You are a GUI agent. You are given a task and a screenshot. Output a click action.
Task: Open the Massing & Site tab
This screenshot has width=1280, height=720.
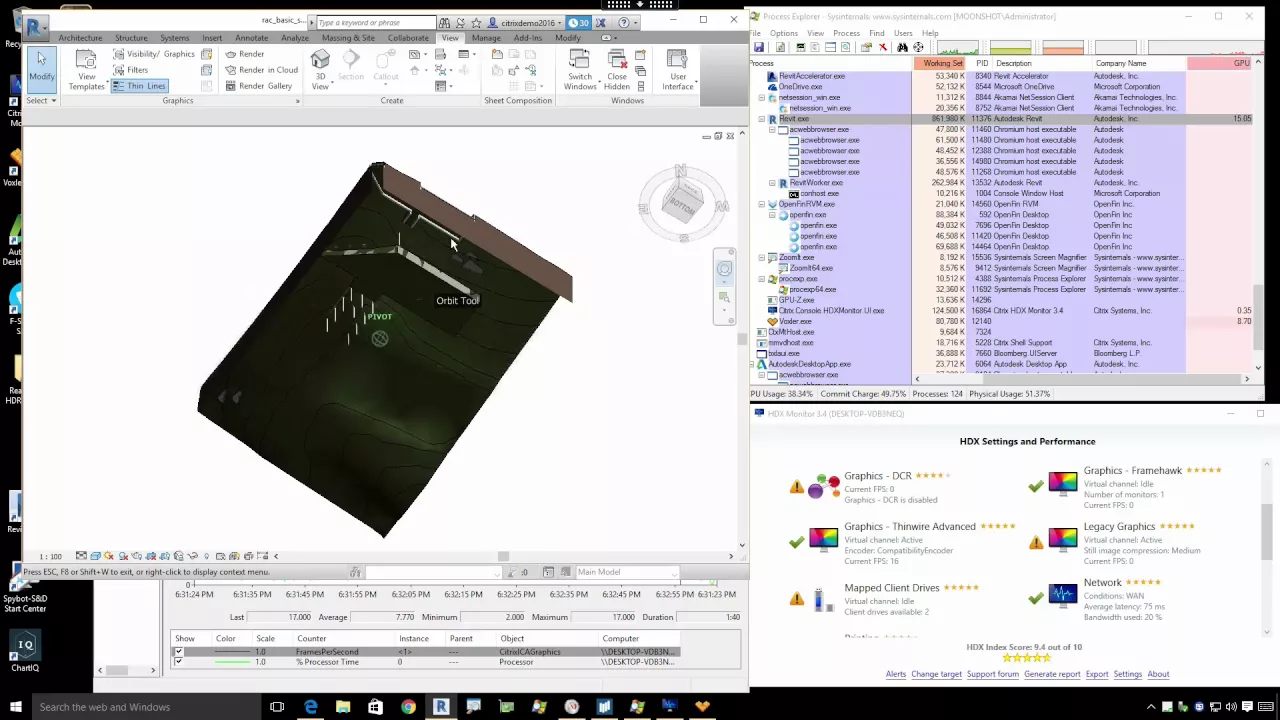348,38
